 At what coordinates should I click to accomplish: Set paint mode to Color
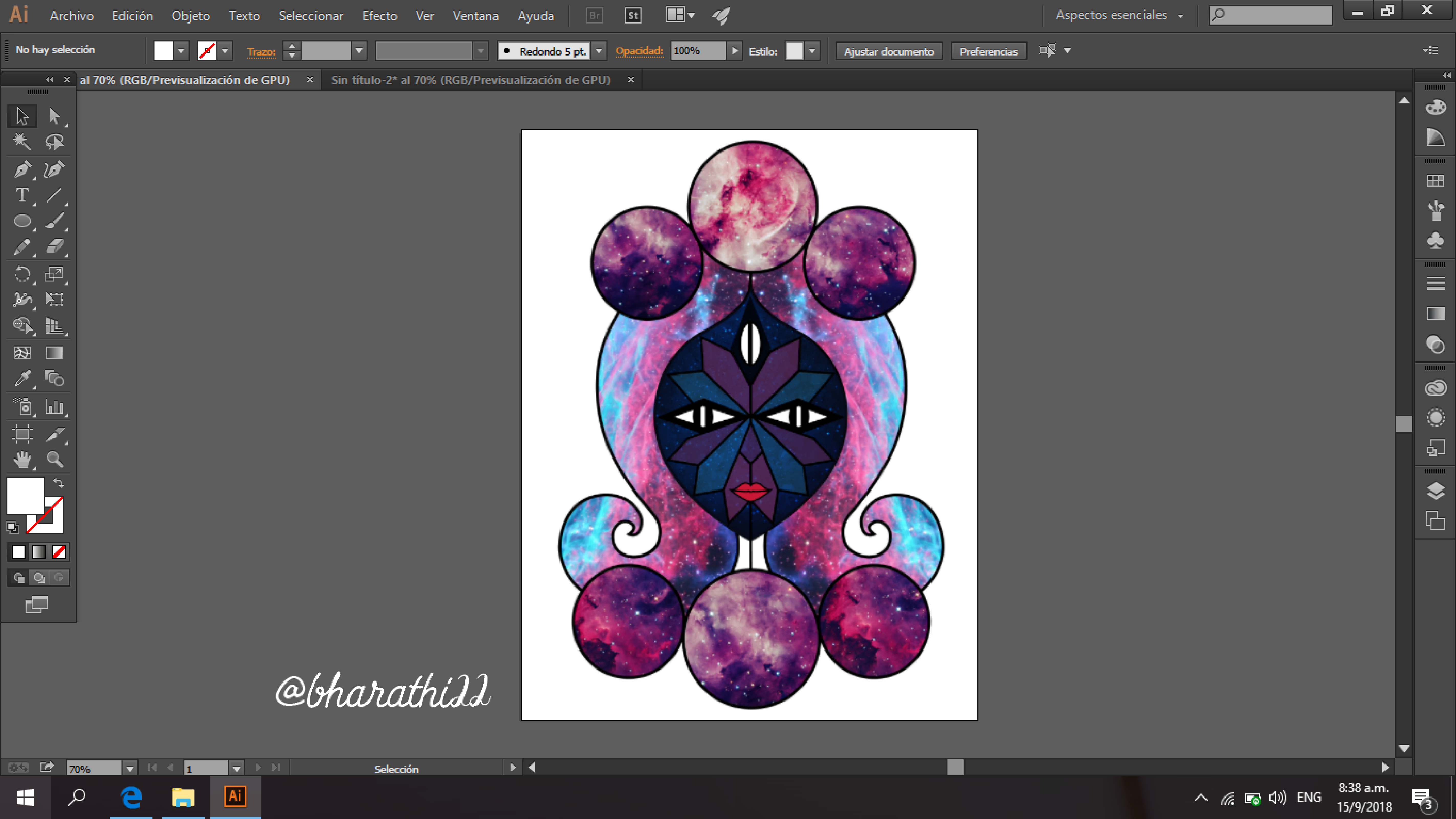tap(19, 552)
